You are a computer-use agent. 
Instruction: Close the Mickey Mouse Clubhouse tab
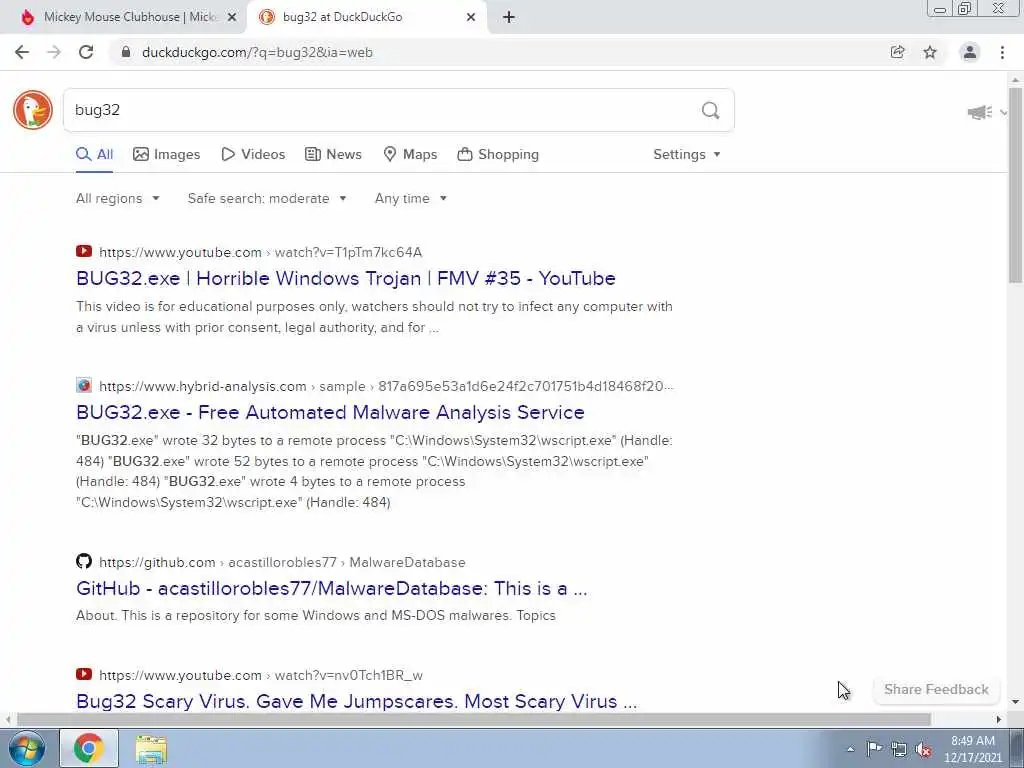232,18
